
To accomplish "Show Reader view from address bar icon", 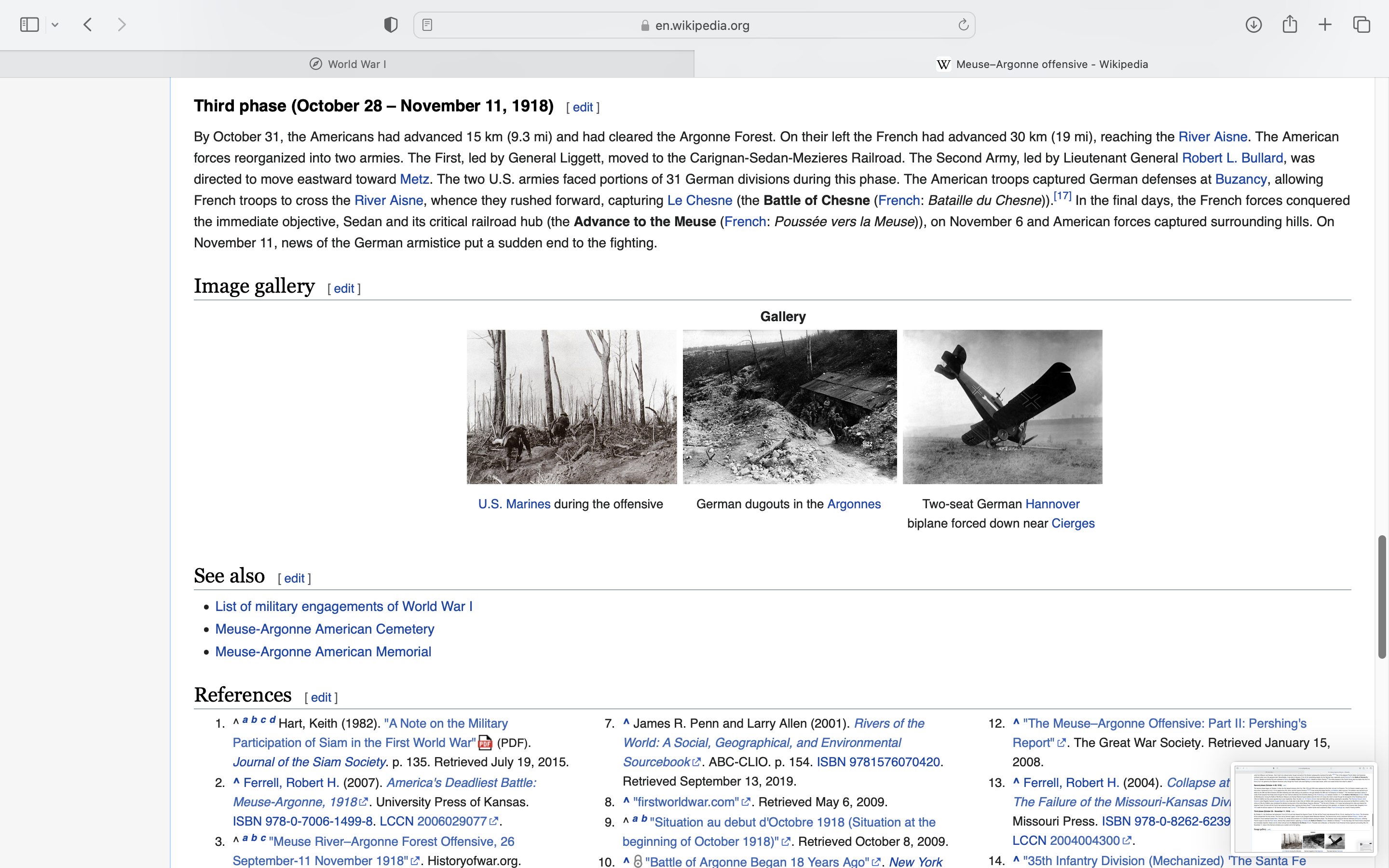I will [x=427, y=25].
